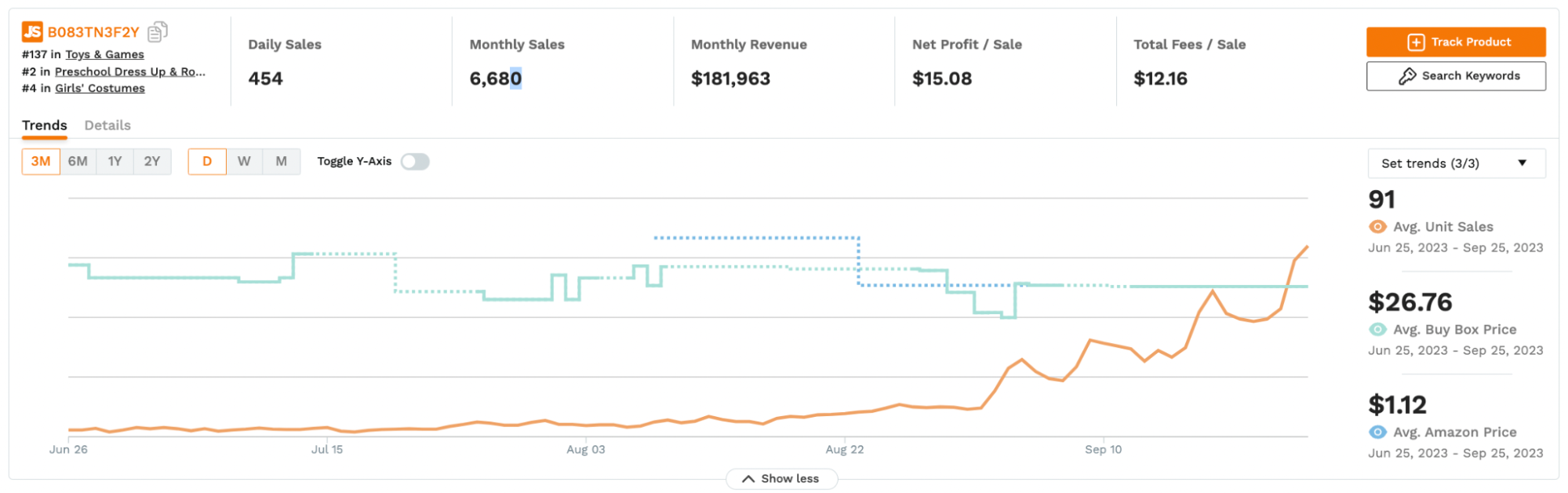Switch to the Details tab
Screen dimensions: 1568x493
(x=107, y=126)
